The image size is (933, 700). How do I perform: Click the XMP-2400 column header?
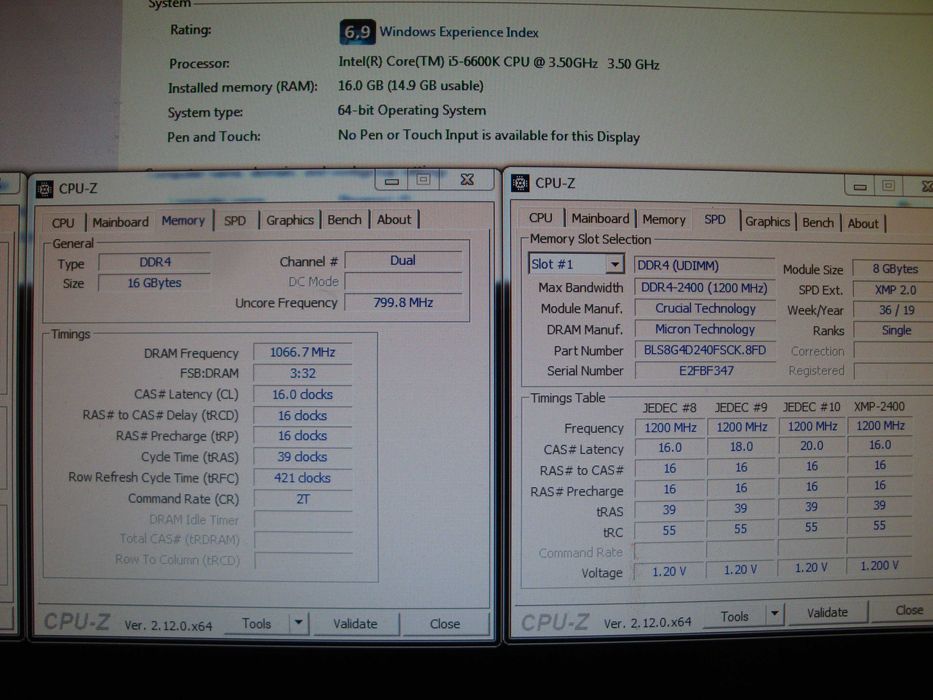tap(879, 407)
